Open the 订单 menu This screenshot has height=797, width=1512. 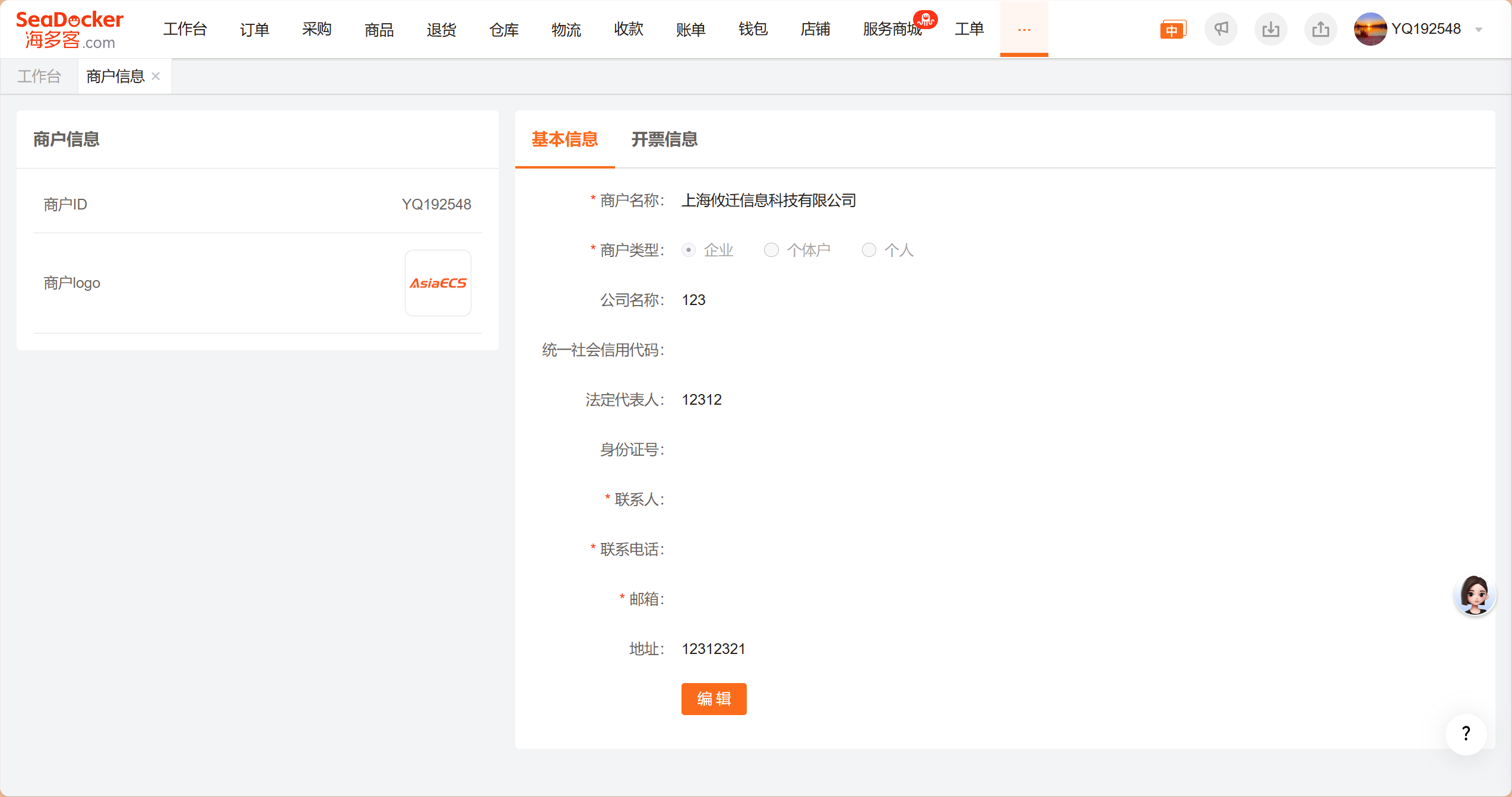pos(254,29)
